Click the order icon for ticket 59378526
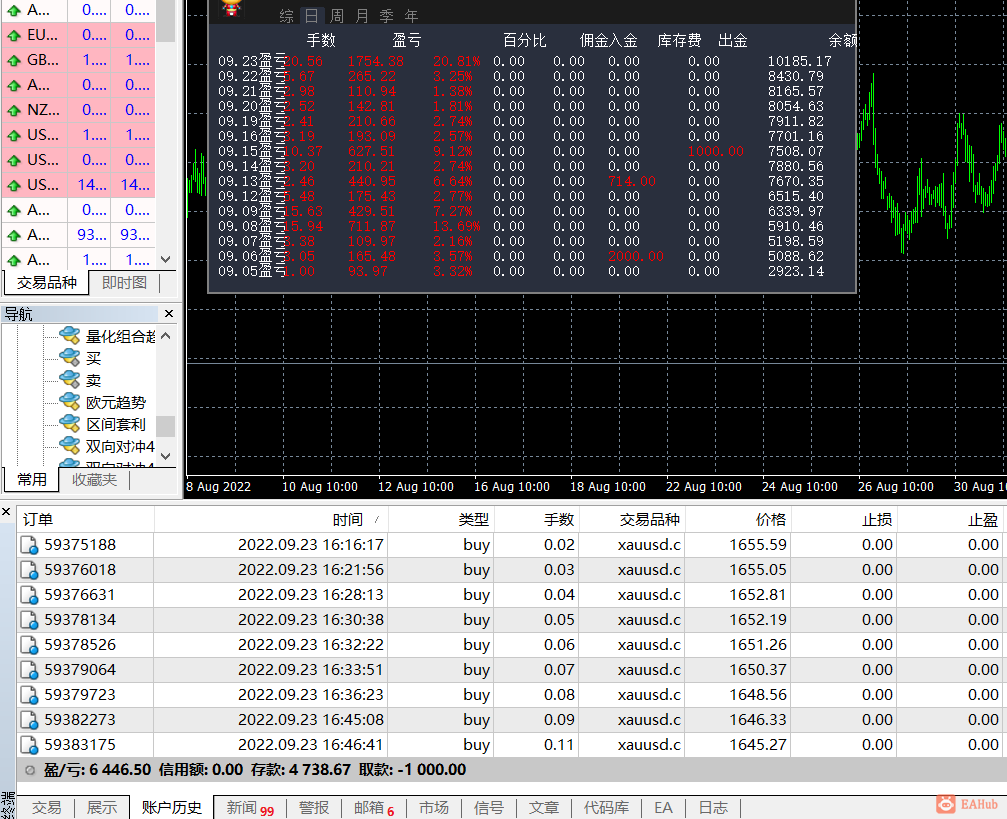This screenshot has height=819, width=1007. coord(30,646)
